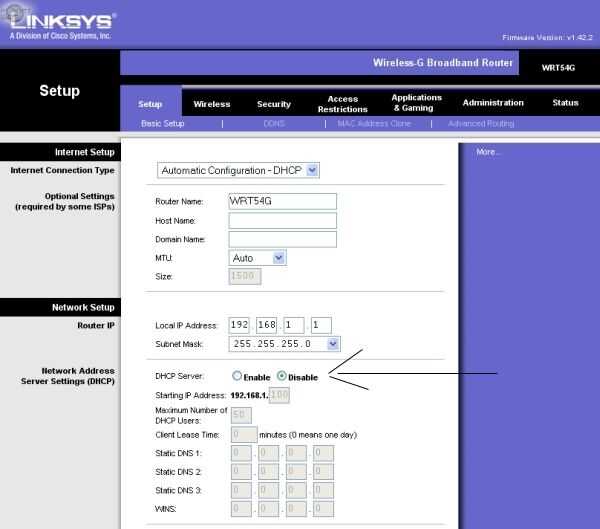Click the first Local IP Address octet field

pyautogui.click(x=239, y=325)
